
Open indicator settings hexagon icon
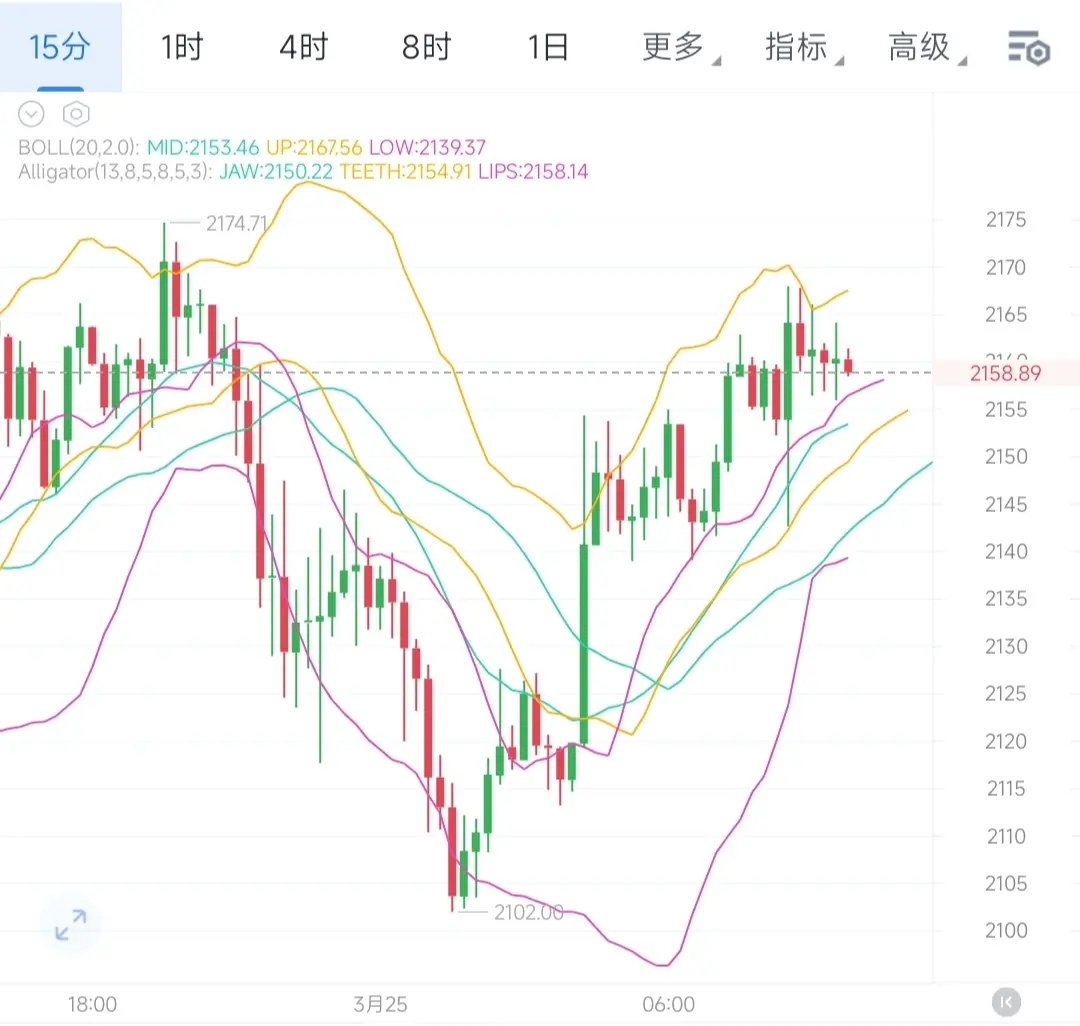point(76,114)
